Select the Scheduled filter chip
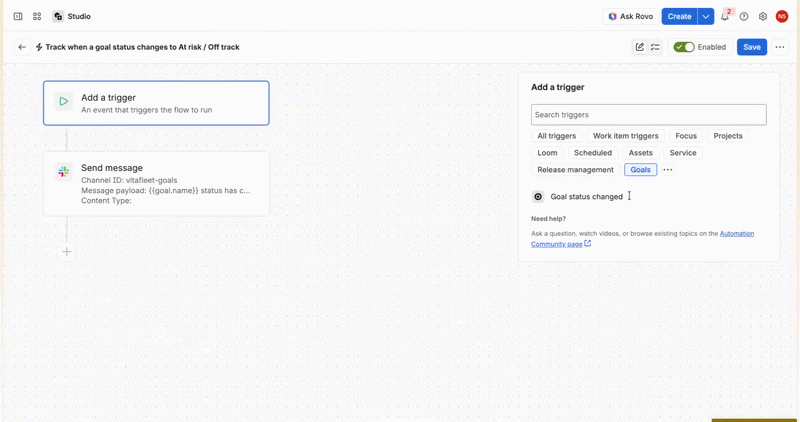This screenshot has height=422, width=800. (x=593, y=153)
